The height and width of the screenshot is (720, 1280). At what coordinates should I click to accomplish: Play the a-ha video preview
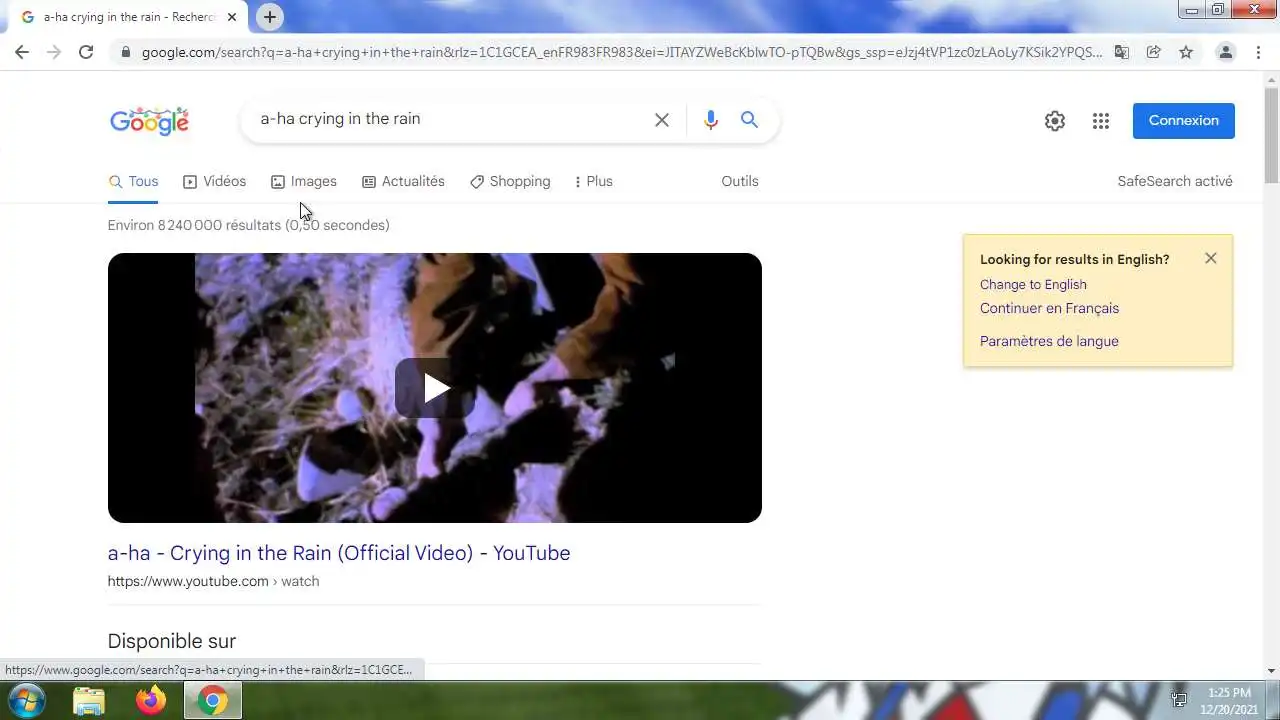click(x=435, y=388)
